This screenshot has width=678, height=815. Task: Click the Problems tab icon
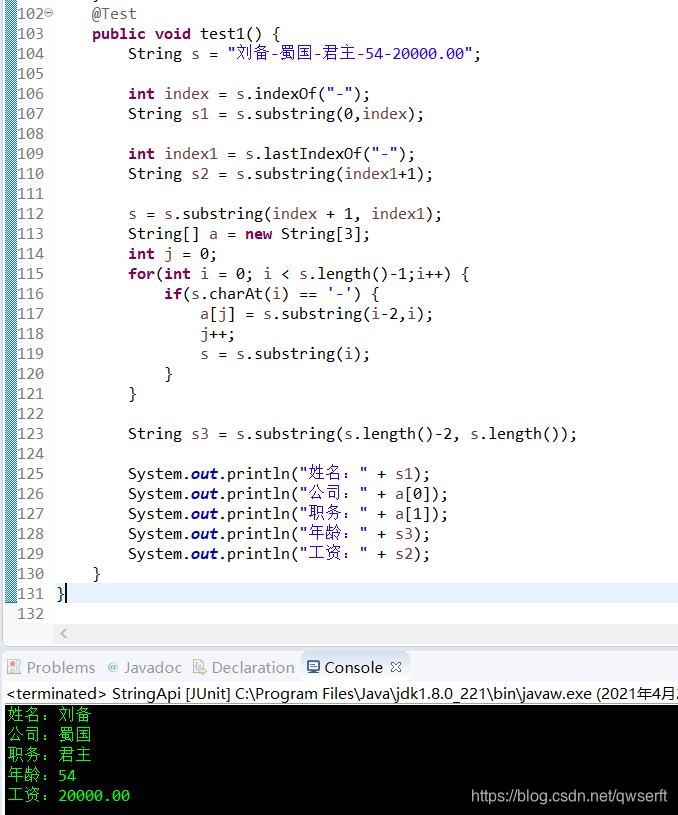click(x=14, y=667)
